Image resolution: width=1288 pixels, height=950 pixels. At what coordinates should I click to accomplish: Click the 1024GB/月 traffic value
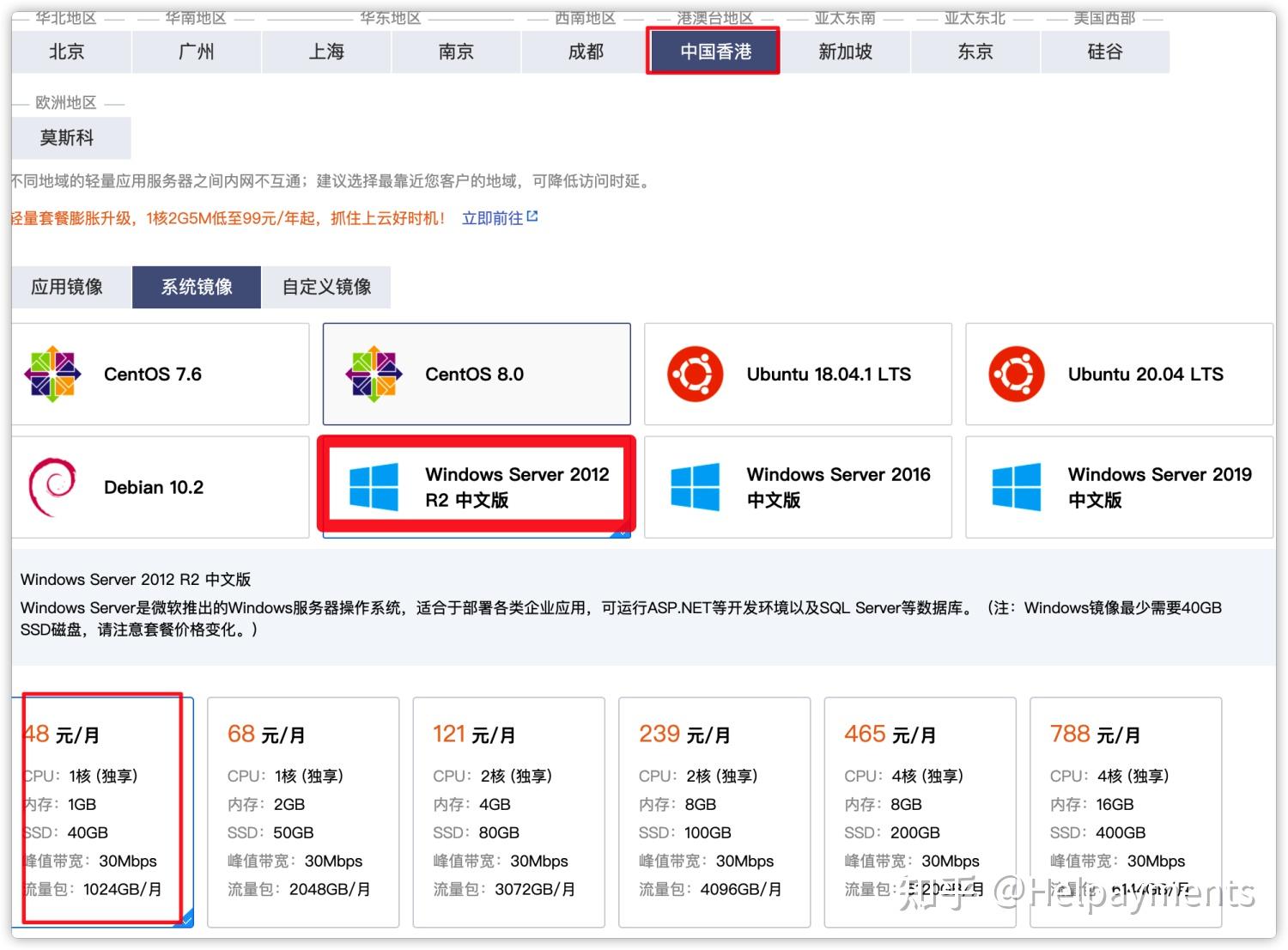tap(123, 890)
